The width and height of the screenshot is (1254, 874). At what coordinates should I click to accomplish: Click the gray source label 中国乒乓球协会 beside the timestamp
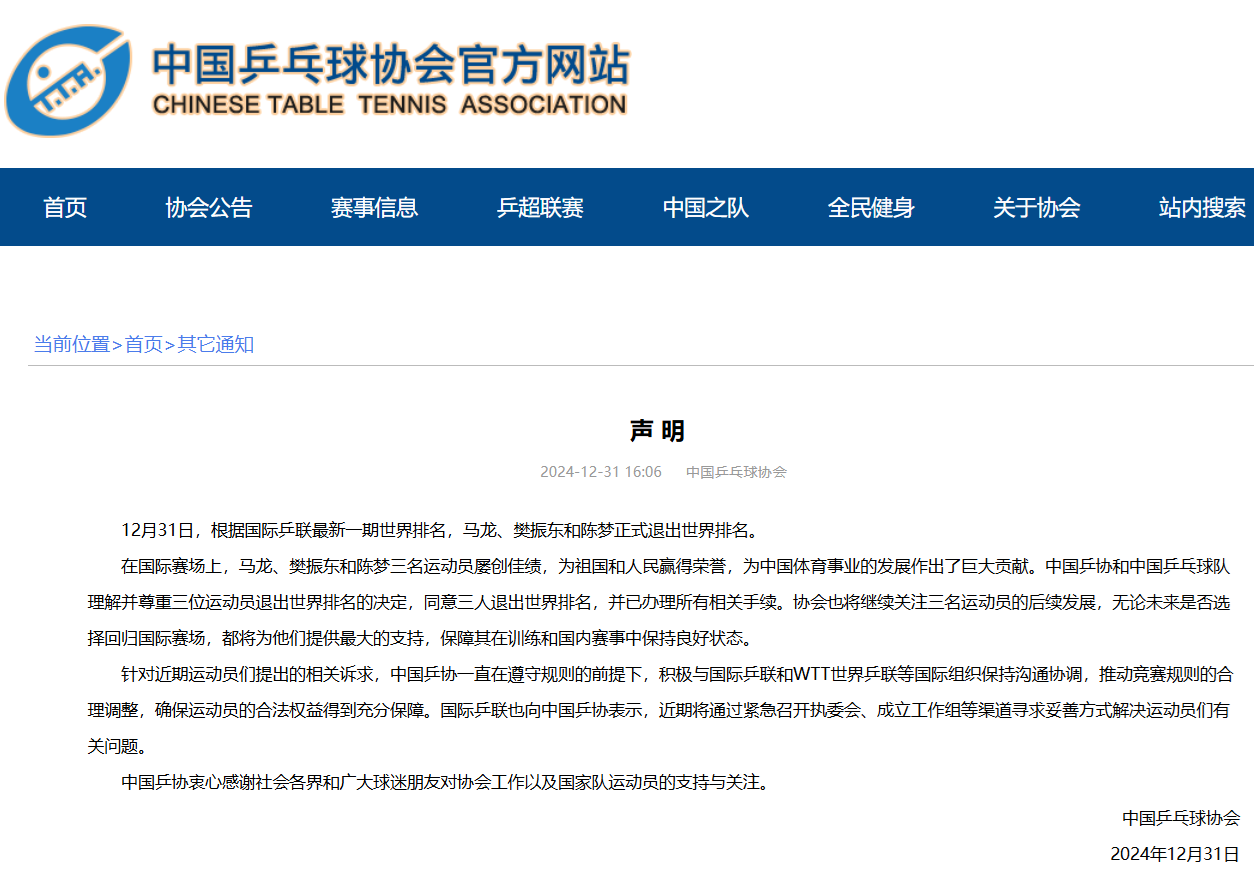[736, 472]
